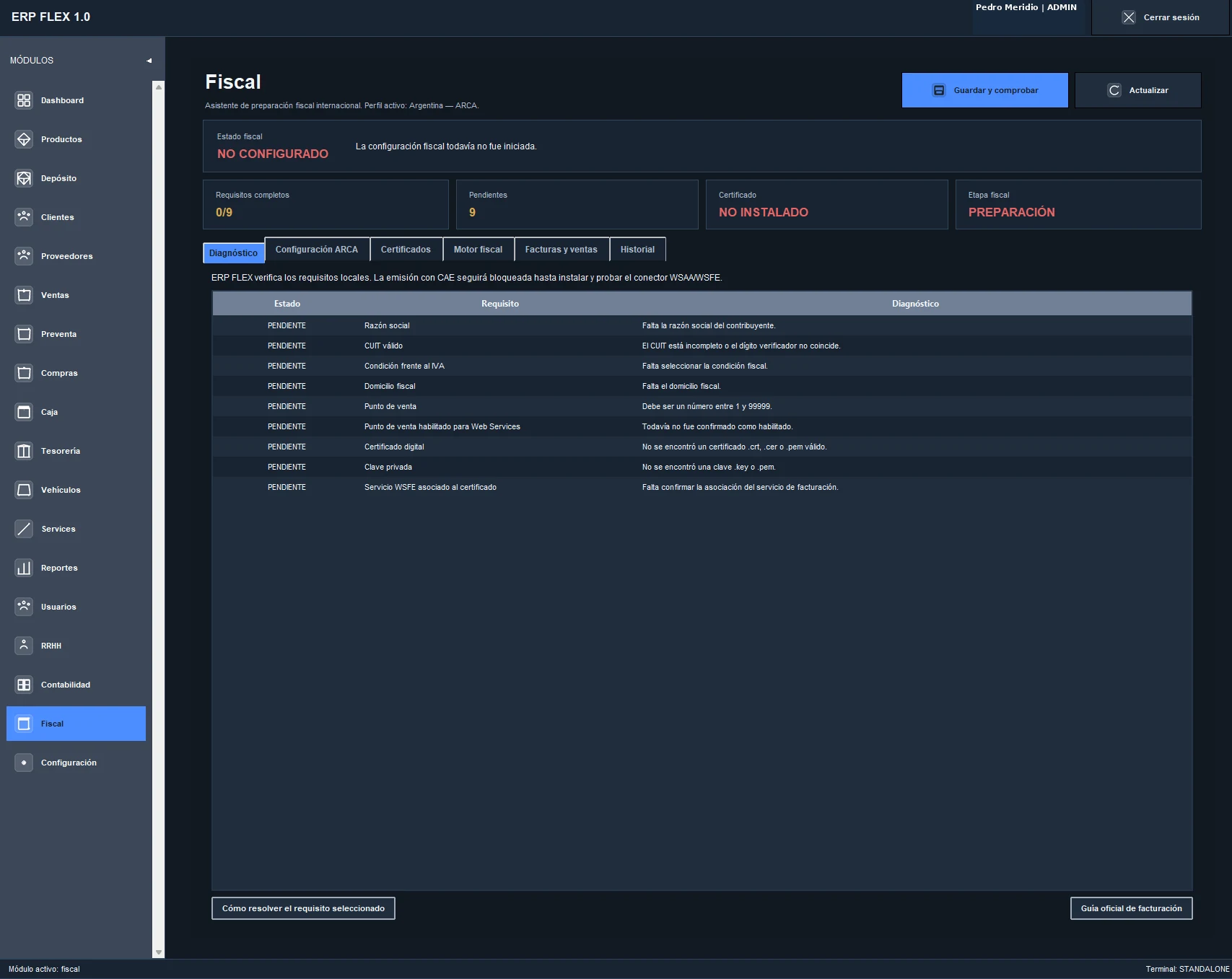Select the Fiscal module in sidebar

pos(76,724)
